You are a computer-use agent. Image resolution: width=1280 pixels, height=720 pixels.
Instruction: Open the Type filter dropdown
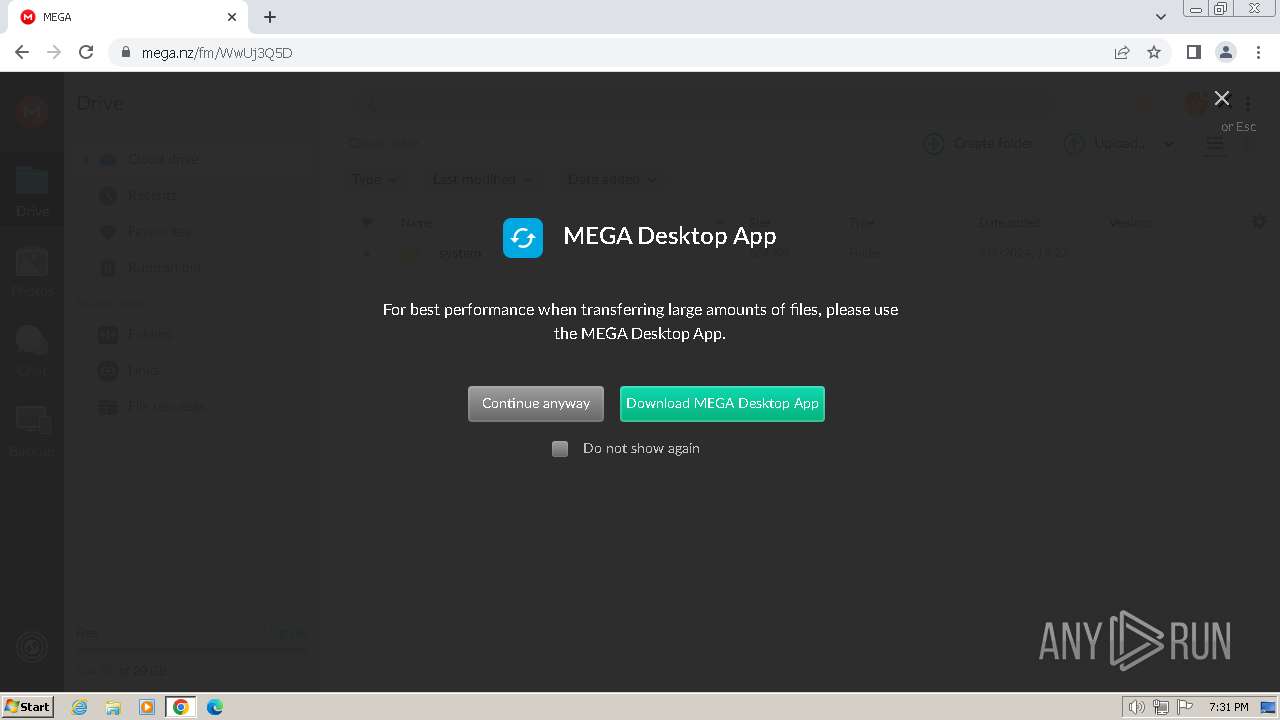pyautogui.click(x=375, y=179)
